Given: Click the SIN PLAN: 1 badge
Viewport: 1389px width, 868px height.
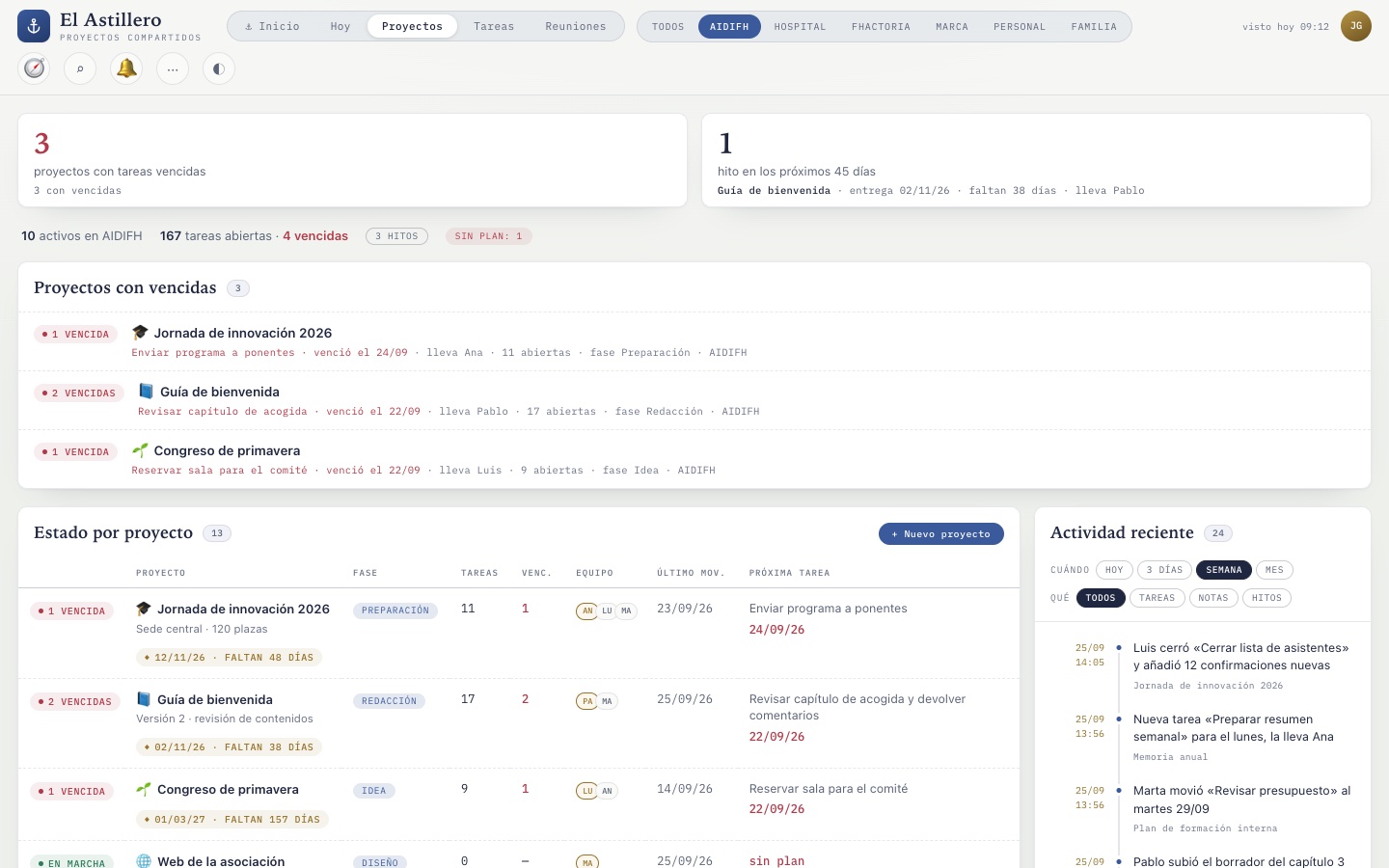Looking at the screenshot, I should pyautogui.click(x=488, y=236).
